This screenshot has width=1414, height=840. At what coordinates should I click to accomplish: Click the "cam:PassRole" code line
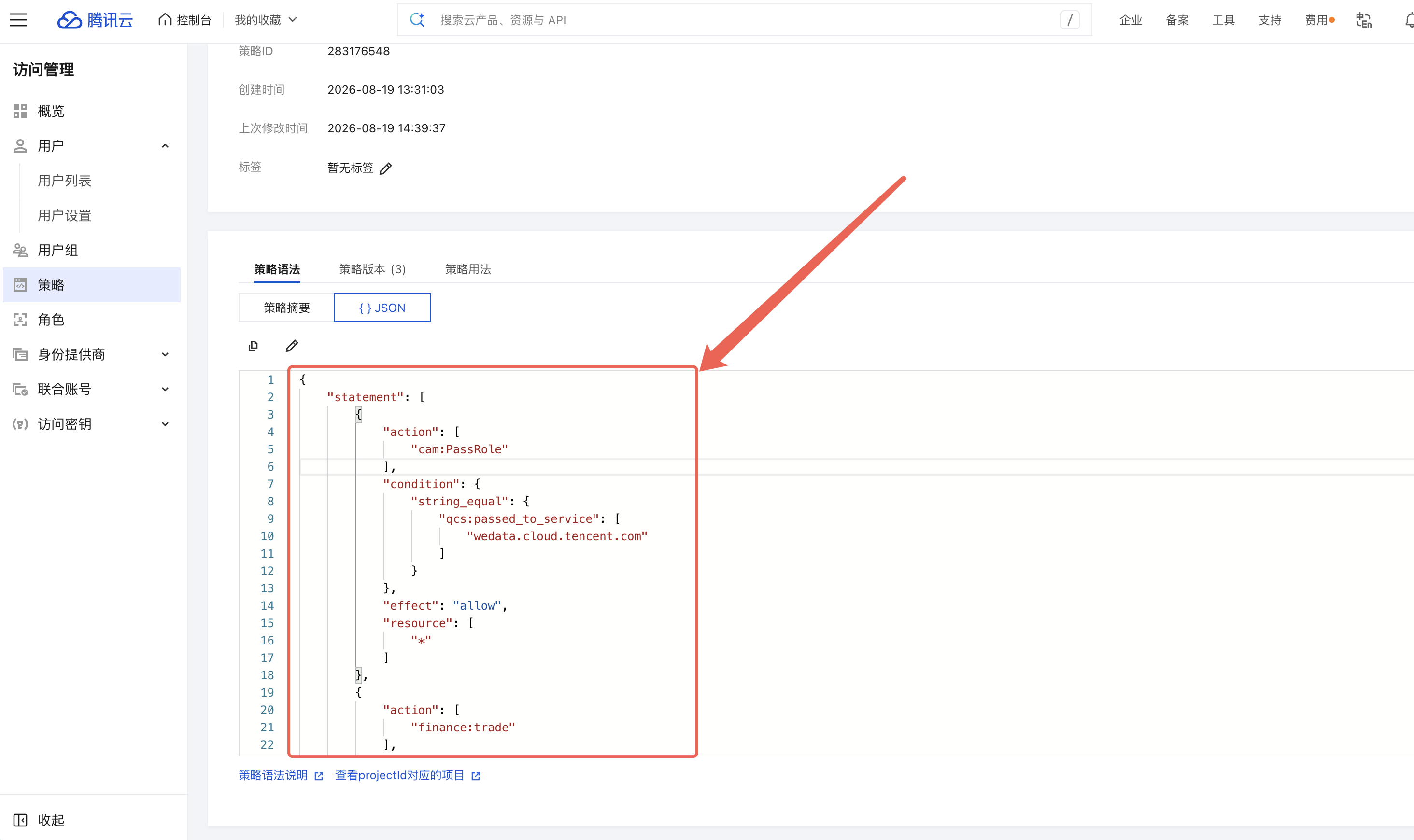(x=459, y=449)
